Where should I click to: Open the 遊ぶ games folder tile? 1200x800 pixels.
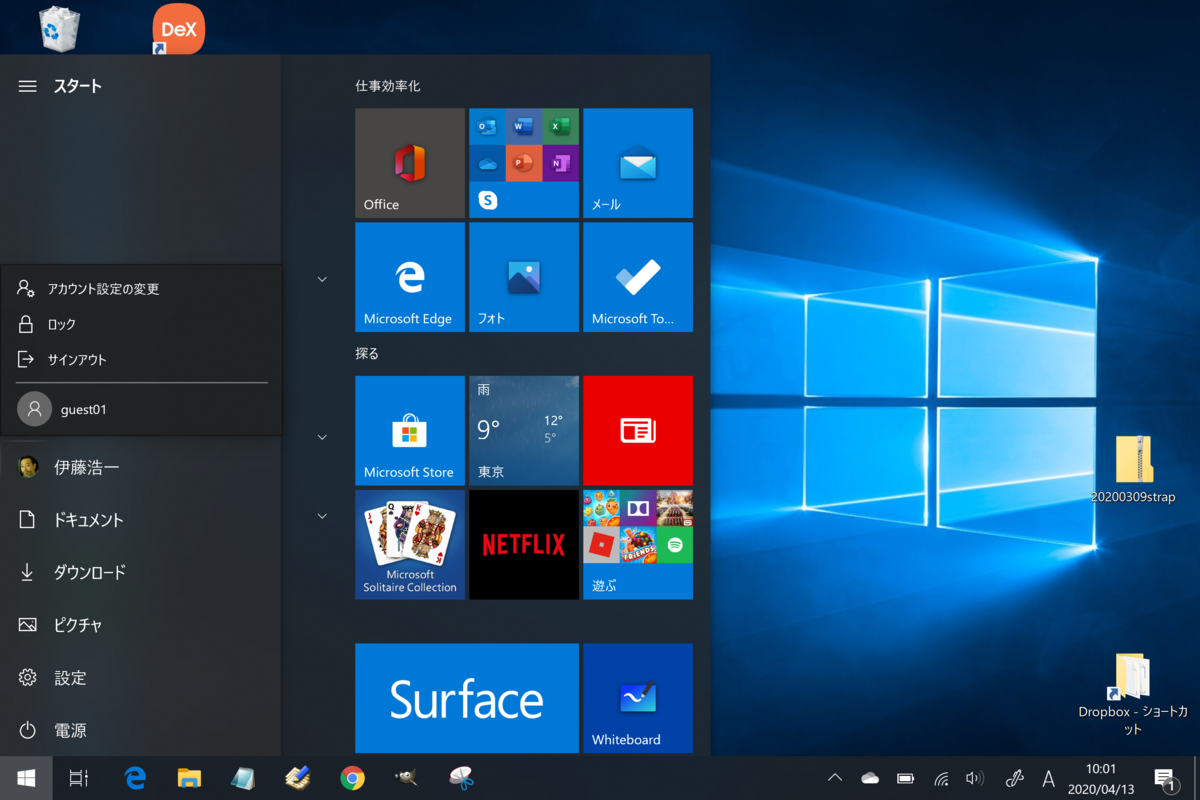(x=638, y=545)
